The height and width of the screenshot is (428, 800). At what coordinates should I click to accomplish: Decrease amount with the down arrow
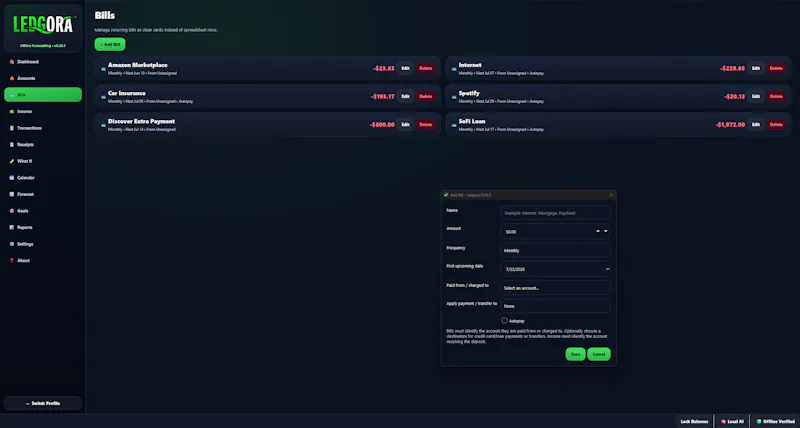coord(606,232)
